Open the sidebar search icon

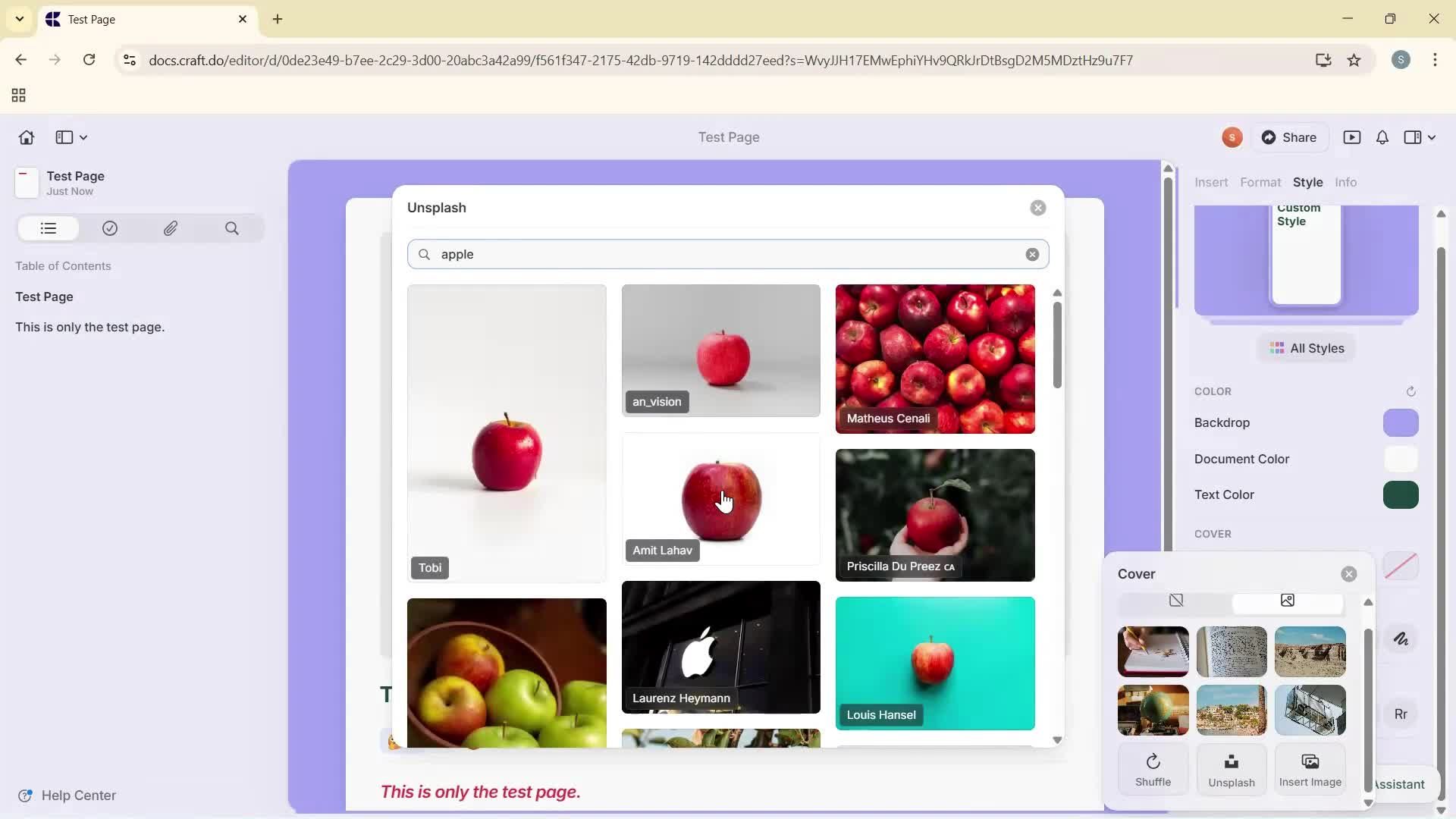(232, 228)
